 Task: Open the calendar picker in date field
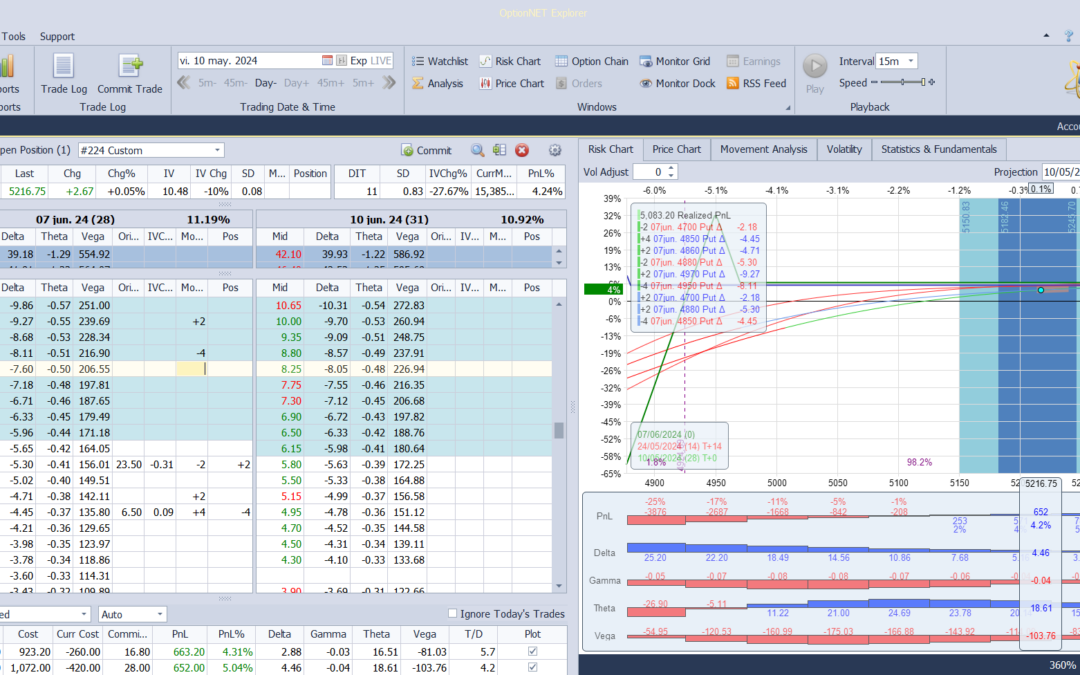click(327, 61)
